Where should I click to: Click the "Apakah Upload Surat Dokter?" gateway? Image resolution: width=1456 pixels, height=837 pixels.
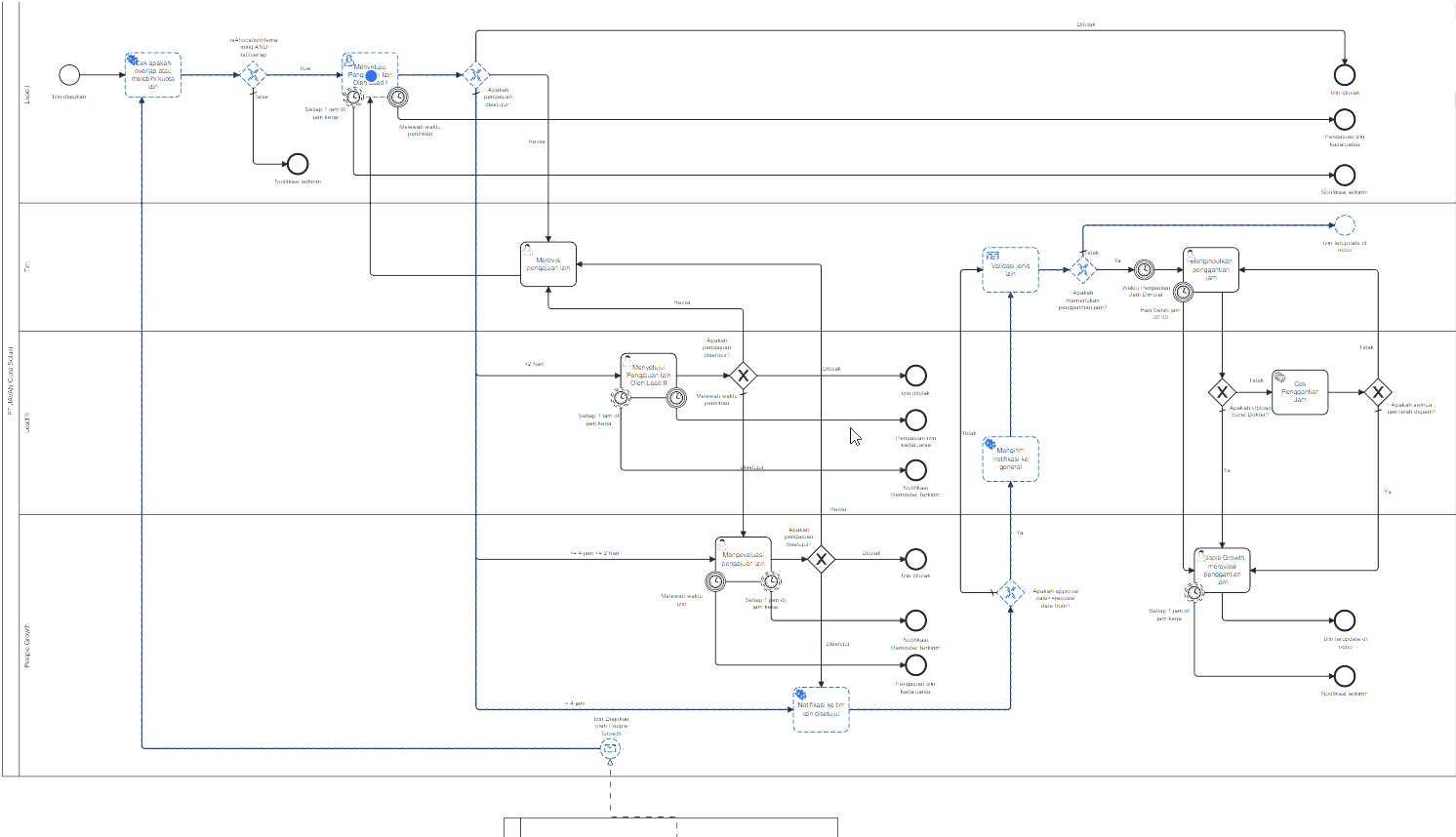1222,393
